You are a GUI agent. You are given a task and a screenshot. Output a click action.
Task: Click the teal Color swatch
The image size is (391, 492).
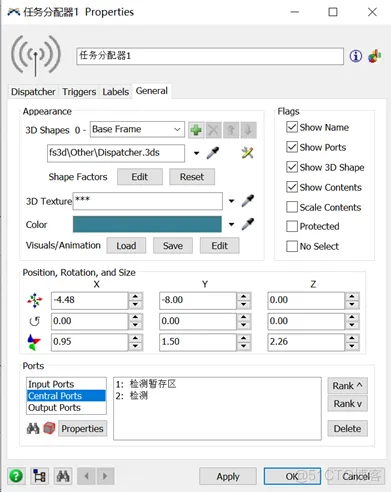pyautogui.click(x=147, y=224)
